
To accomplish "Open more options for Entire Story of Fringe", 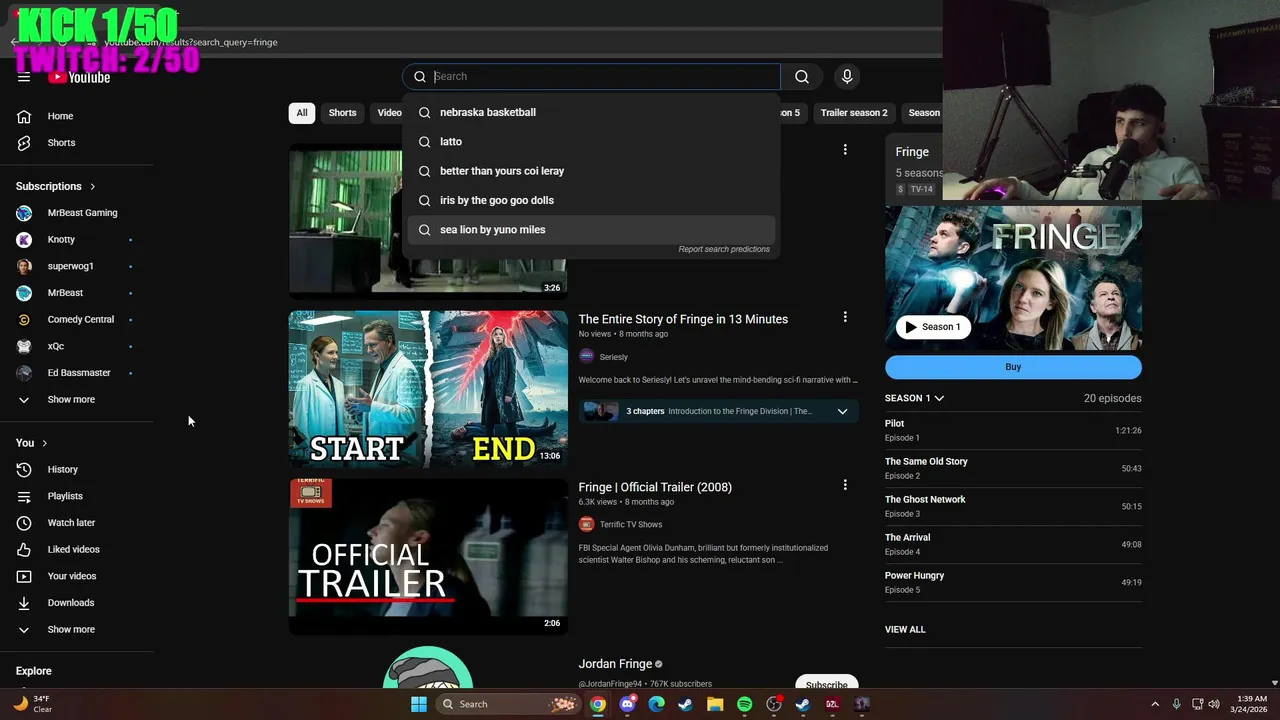I will tap(845, 317).
